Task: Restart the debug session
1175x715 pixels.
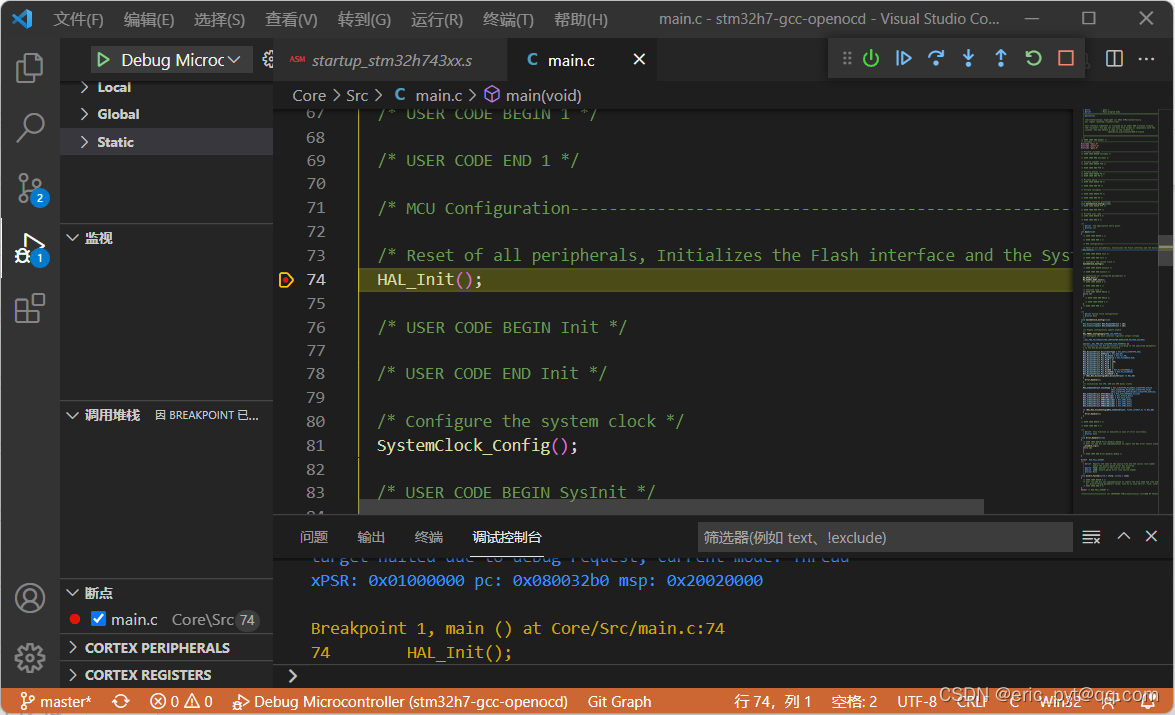Action: [1033, 58]
